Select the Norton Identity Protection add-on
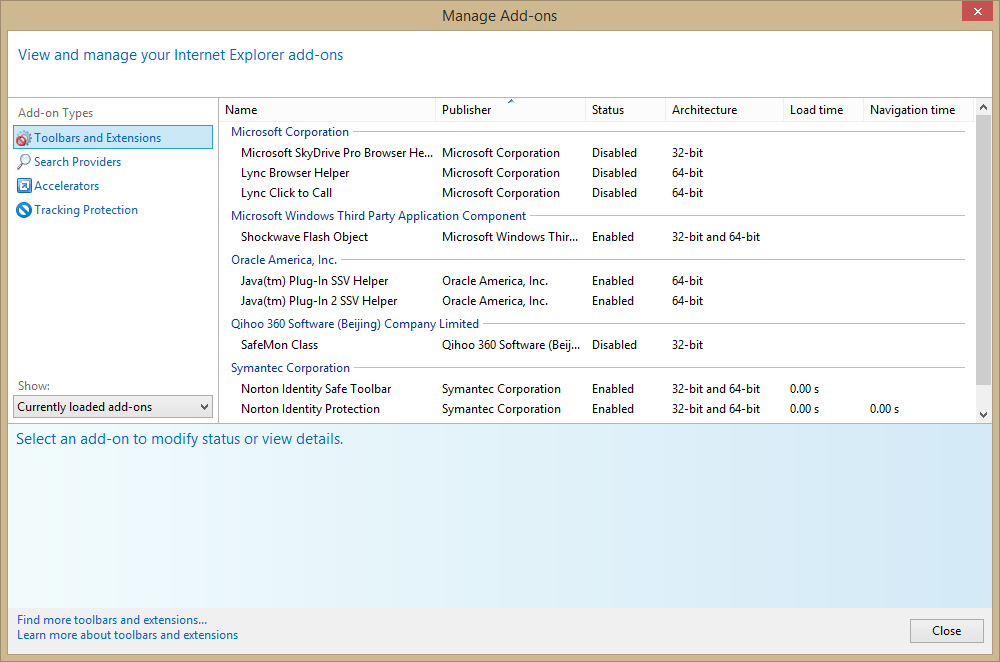 point(310,409)
